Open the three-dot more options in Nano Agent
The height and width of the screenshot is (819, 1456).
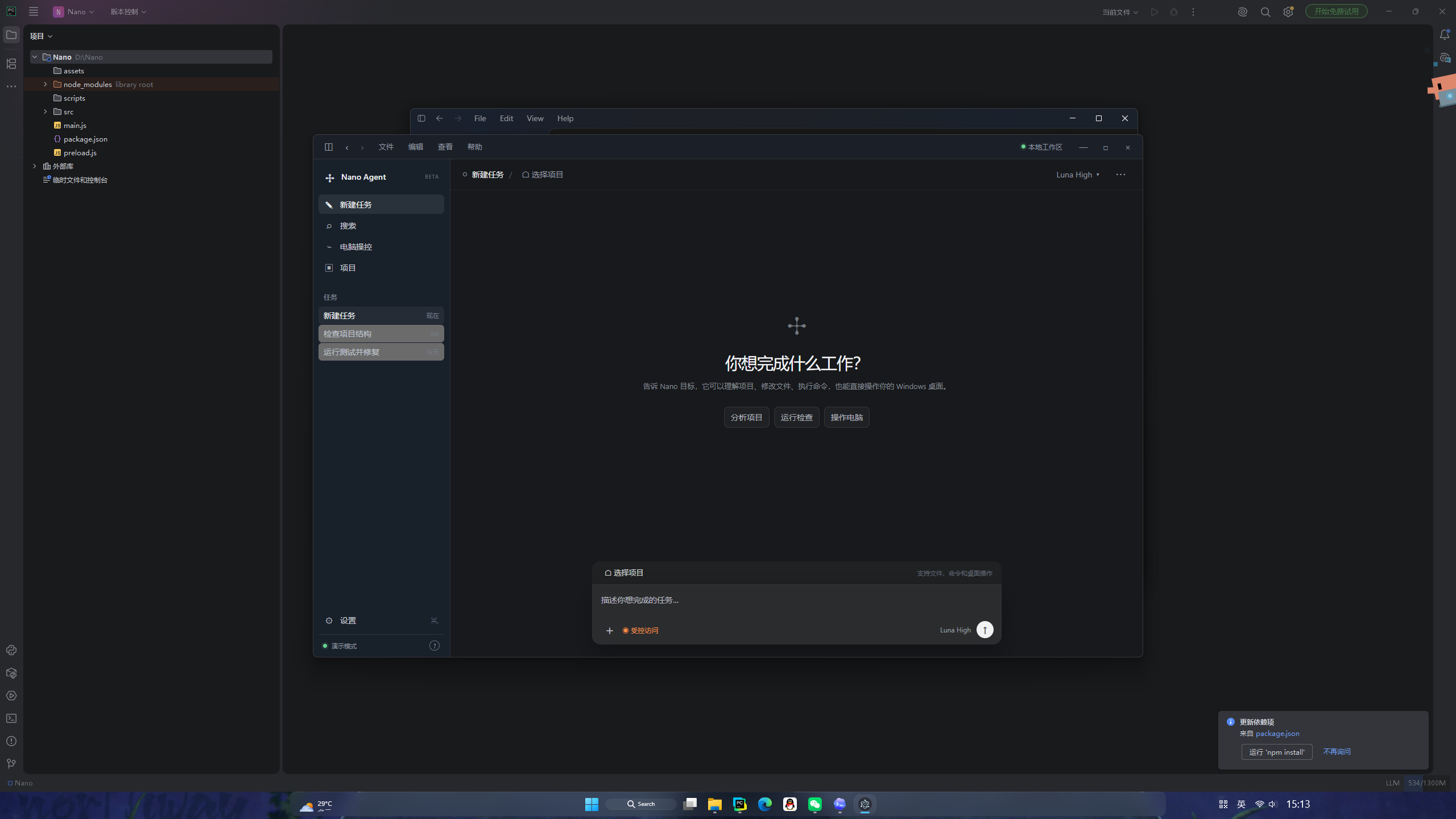coord(1120,175)
